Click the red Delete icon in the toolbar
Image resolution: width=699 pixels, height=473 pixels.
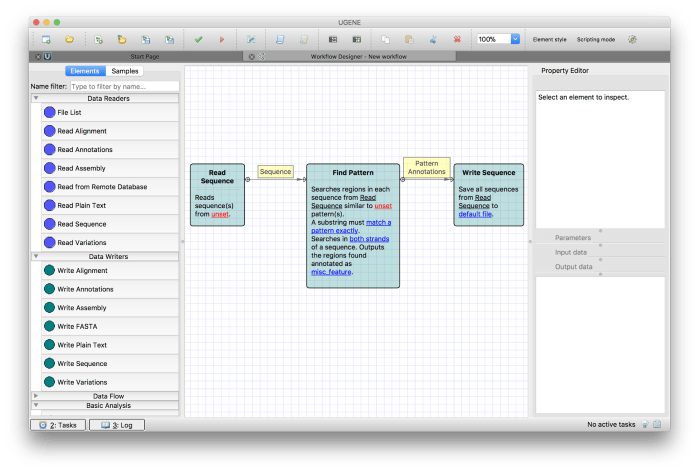pyautogui.click(x=457, y=39)
